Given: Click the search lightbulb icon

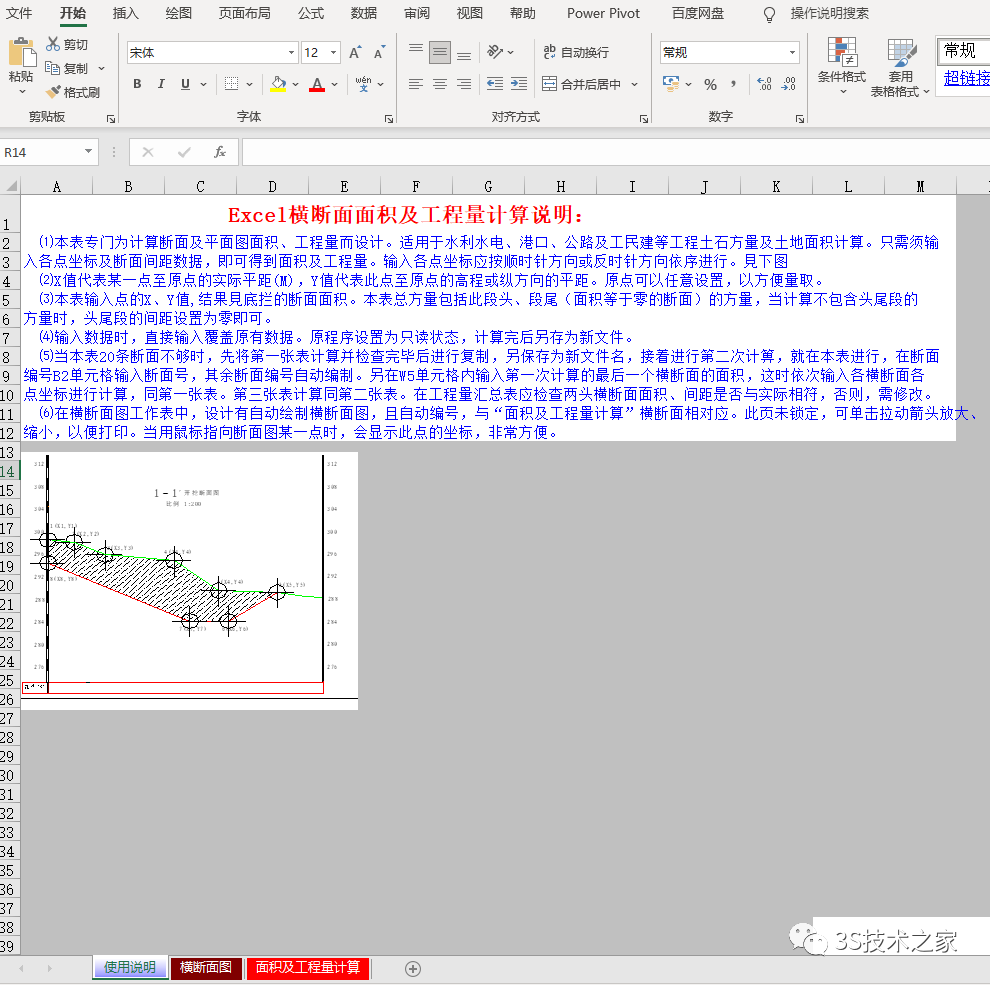Looking at the screenshot, I should 769,14.
